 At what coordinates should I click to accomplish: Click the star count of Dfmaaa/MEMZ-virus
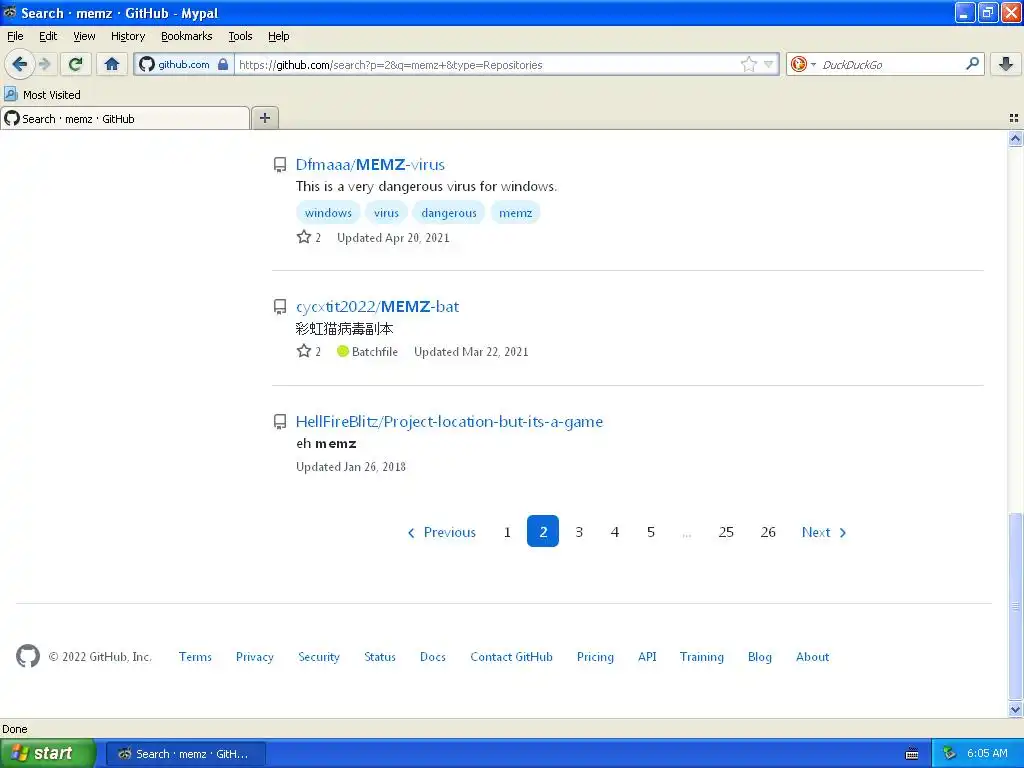coord(309,237)
